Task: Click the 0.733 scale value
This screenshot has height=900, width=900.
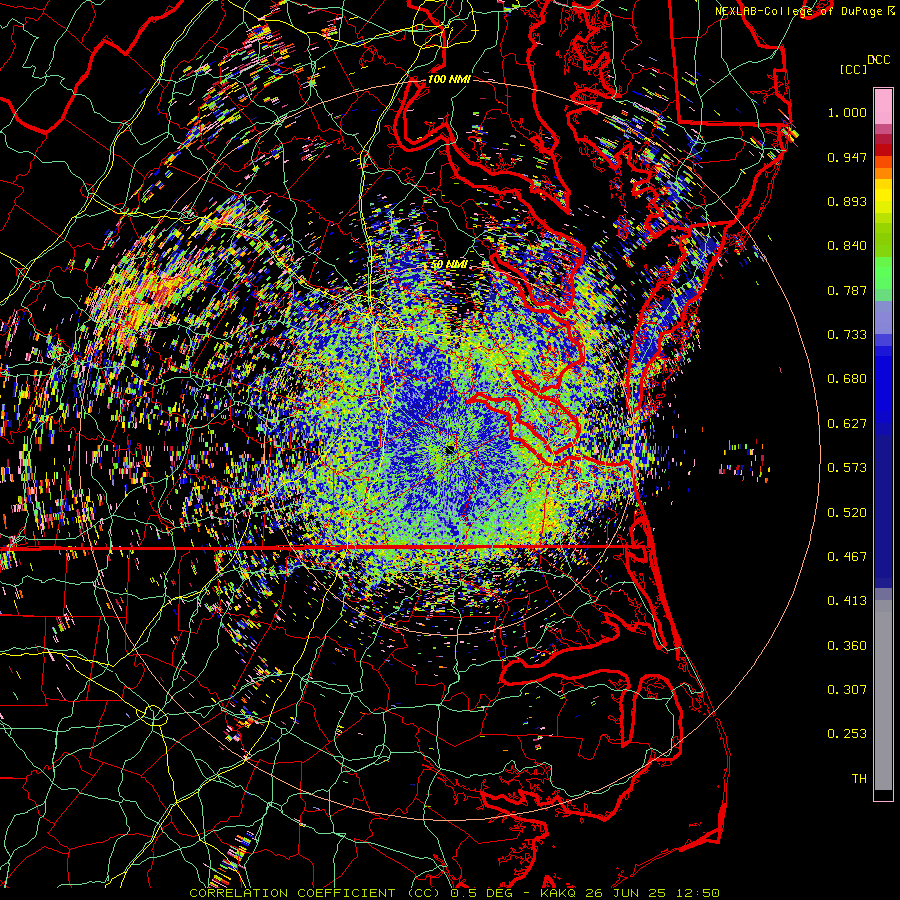Action: click(x=847, y=335)
